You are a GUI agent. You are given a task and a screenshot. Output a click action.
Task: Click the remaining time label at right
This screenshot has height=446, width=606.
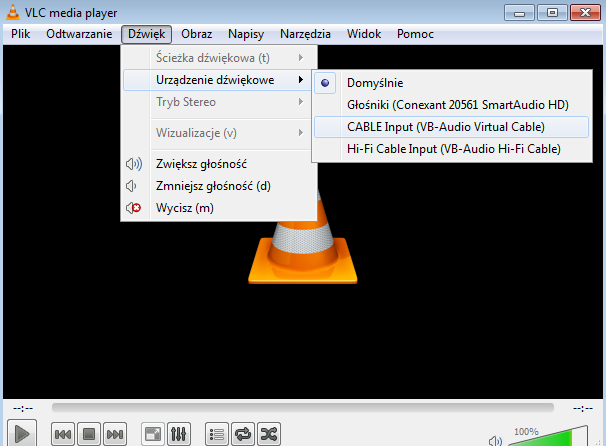pyautogui.click(x=583, y=408)
